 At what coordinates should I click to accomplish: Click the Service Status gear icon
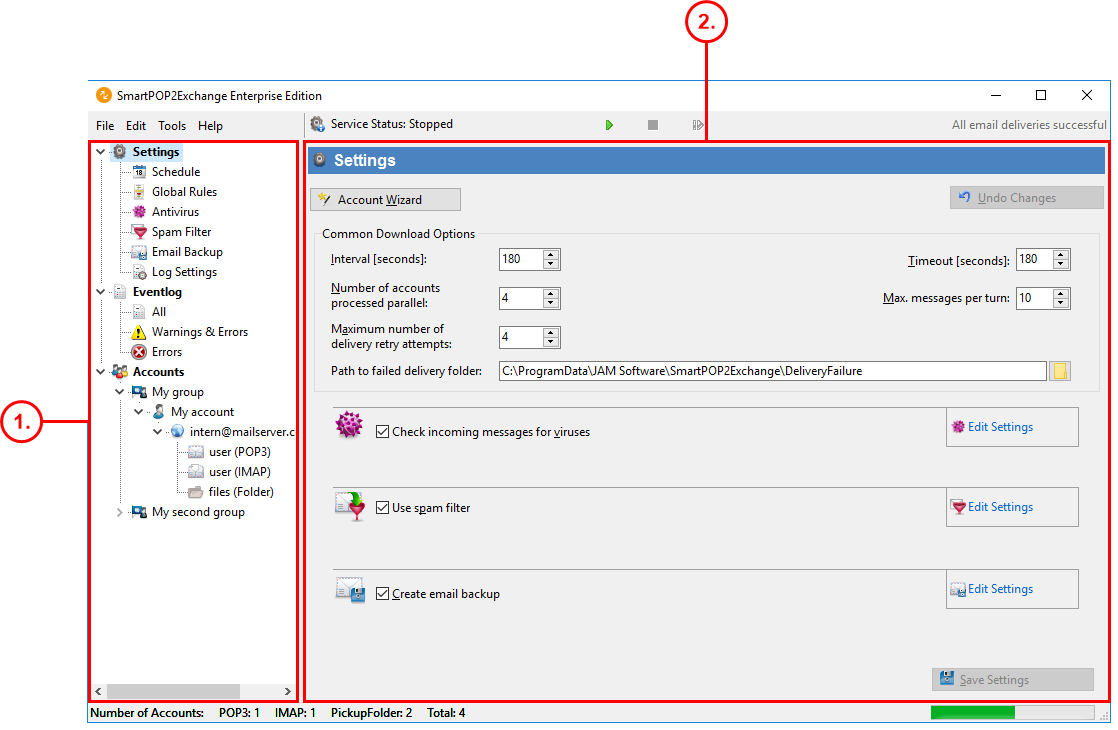pos(317,124)
